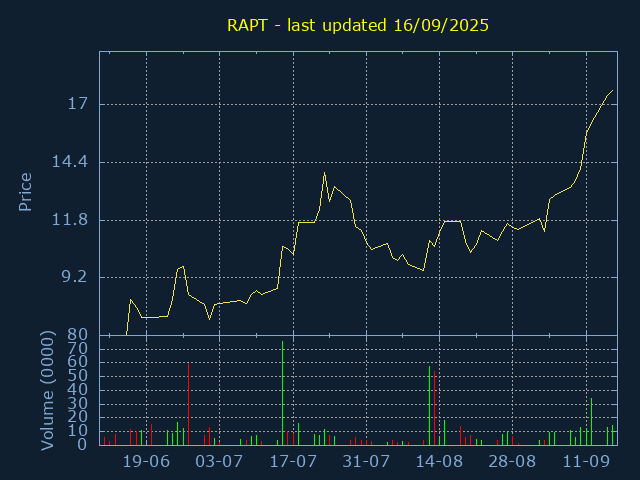The height and width of the screenshot is (480, 640).
Task: Click the date label 17-07
Action: click(x=293, y=462)
